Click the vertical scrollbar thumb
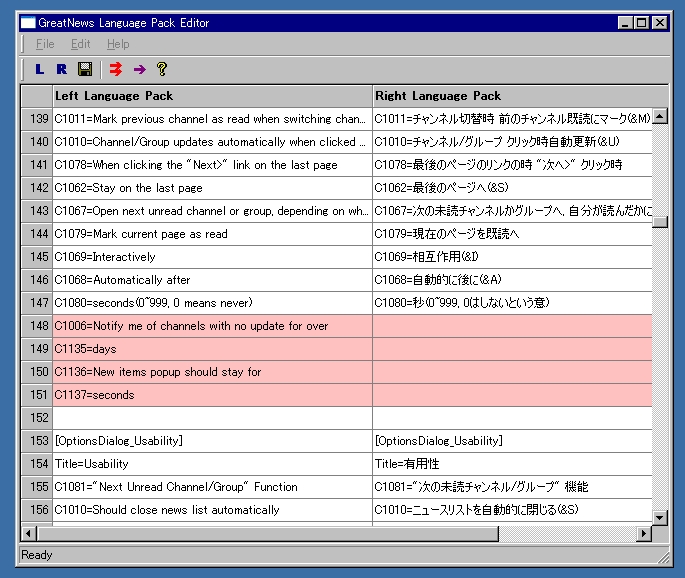The image size is (685, 578). pos(660,222)
